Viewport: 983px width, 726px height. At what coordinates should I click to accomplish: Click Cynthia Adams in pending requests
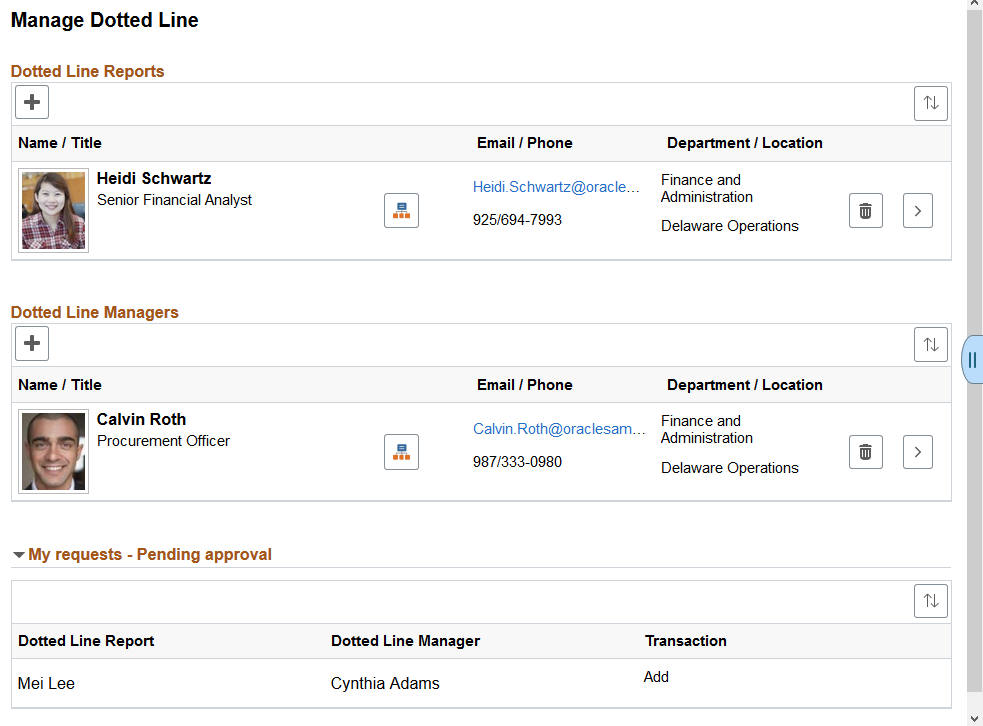coord(385,683)
